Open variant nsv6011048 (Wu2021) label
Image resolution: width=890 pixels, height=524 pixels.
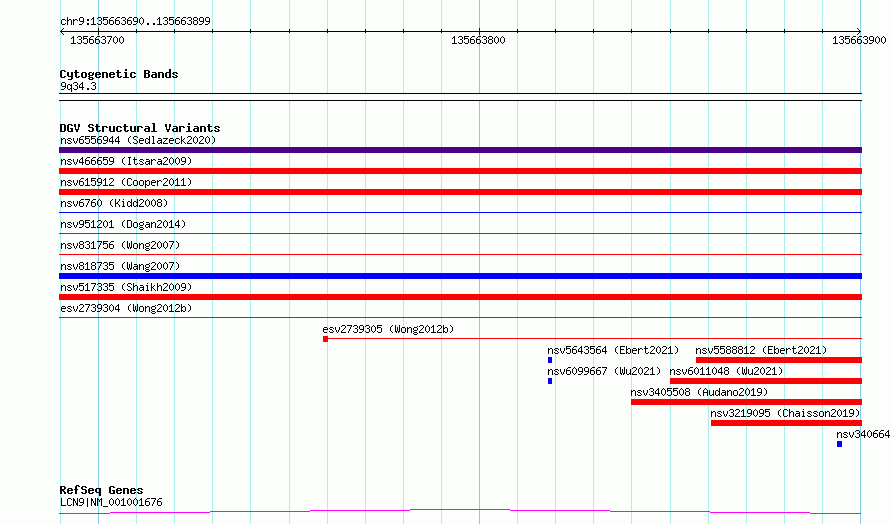point(726,371)
